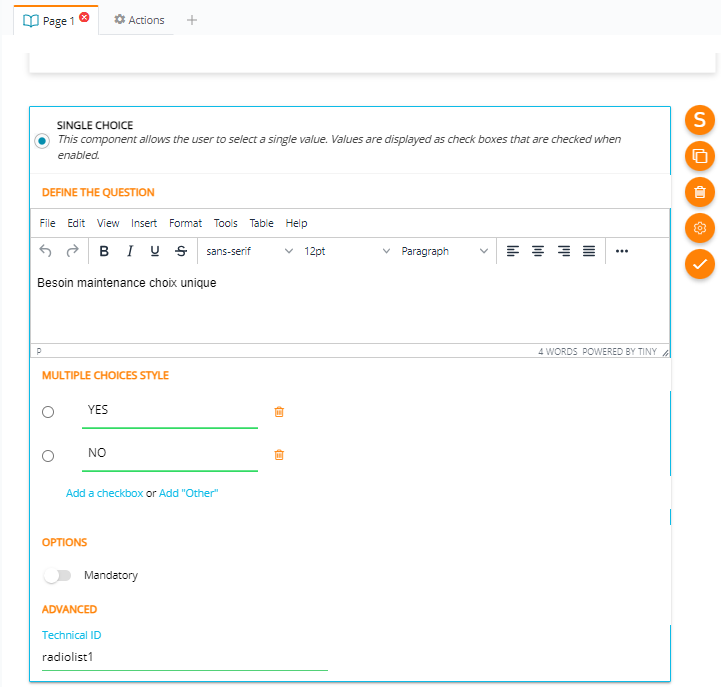Delete the component using the orange trash button

pos(700,192)
